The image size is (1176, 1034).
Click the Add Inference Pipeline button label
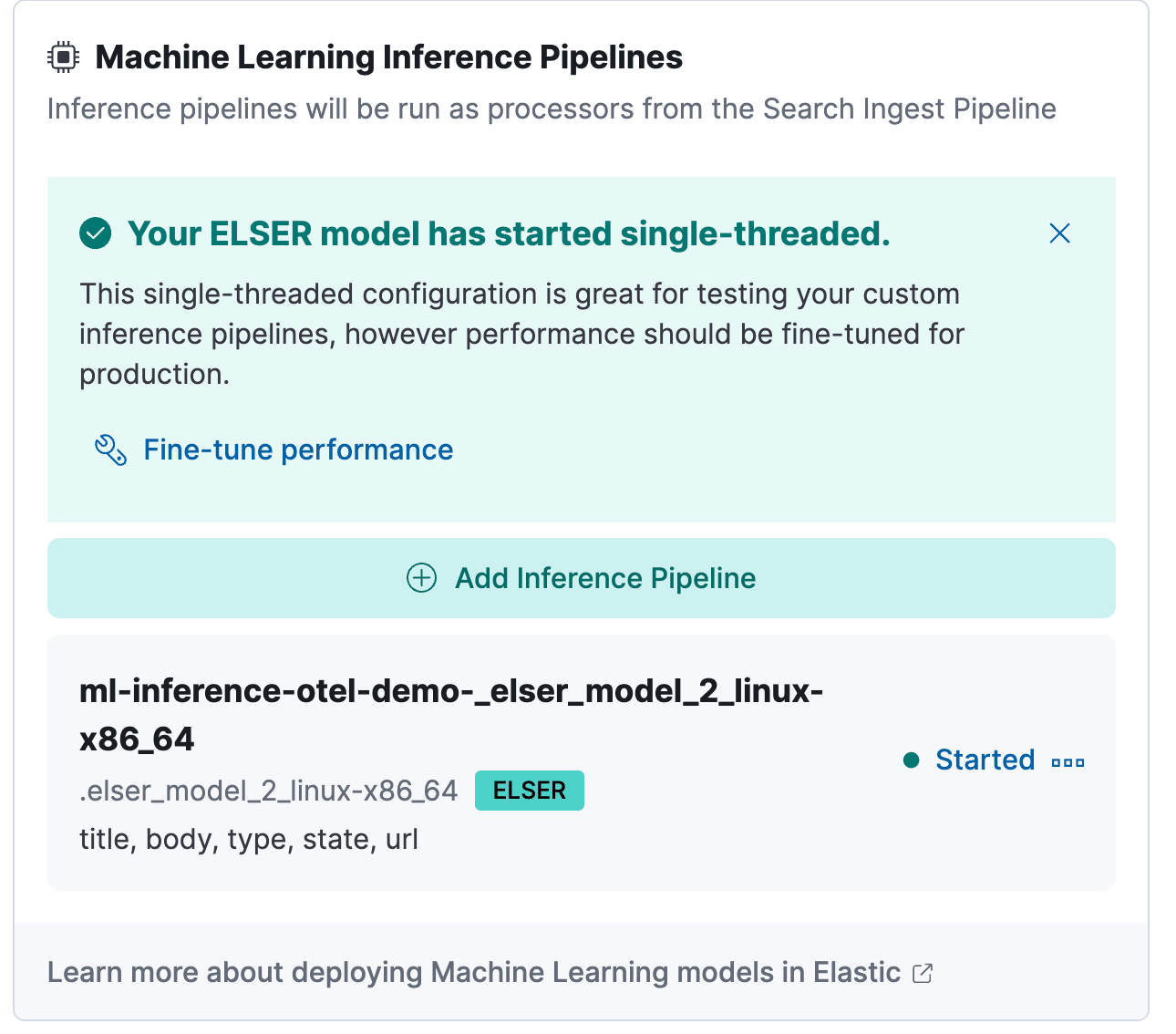point(605,578)
